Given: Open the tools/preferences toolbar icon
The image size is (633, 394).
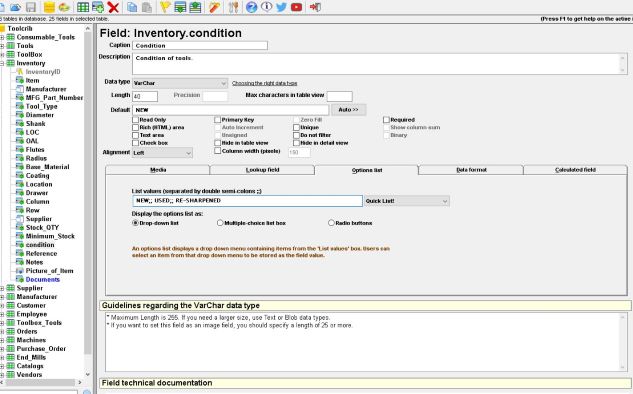Looking at the screenshot, I should coord(233,7).
